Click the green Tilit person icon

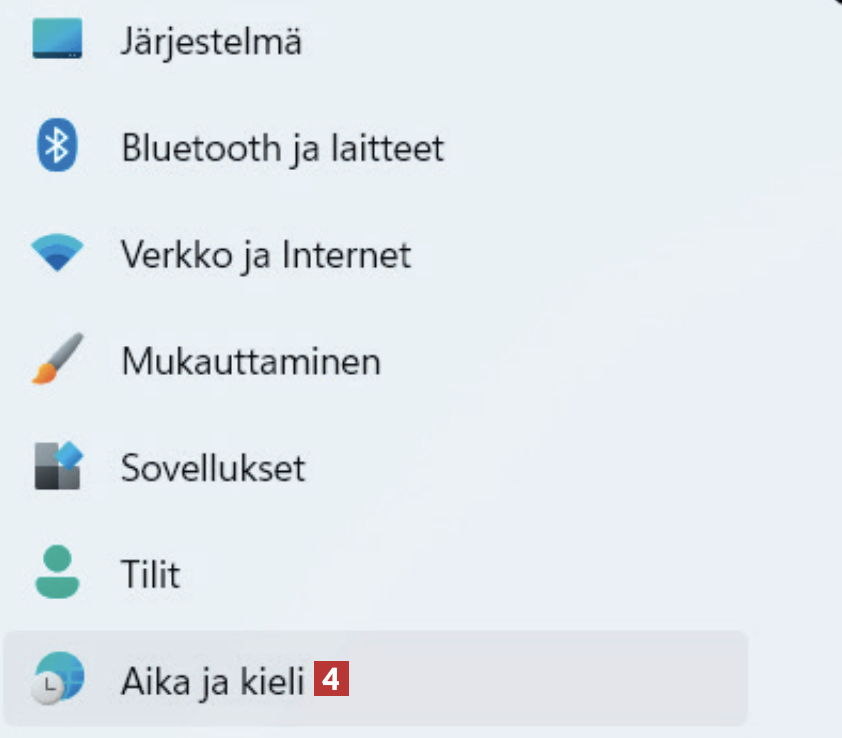(x=57, y=573)
